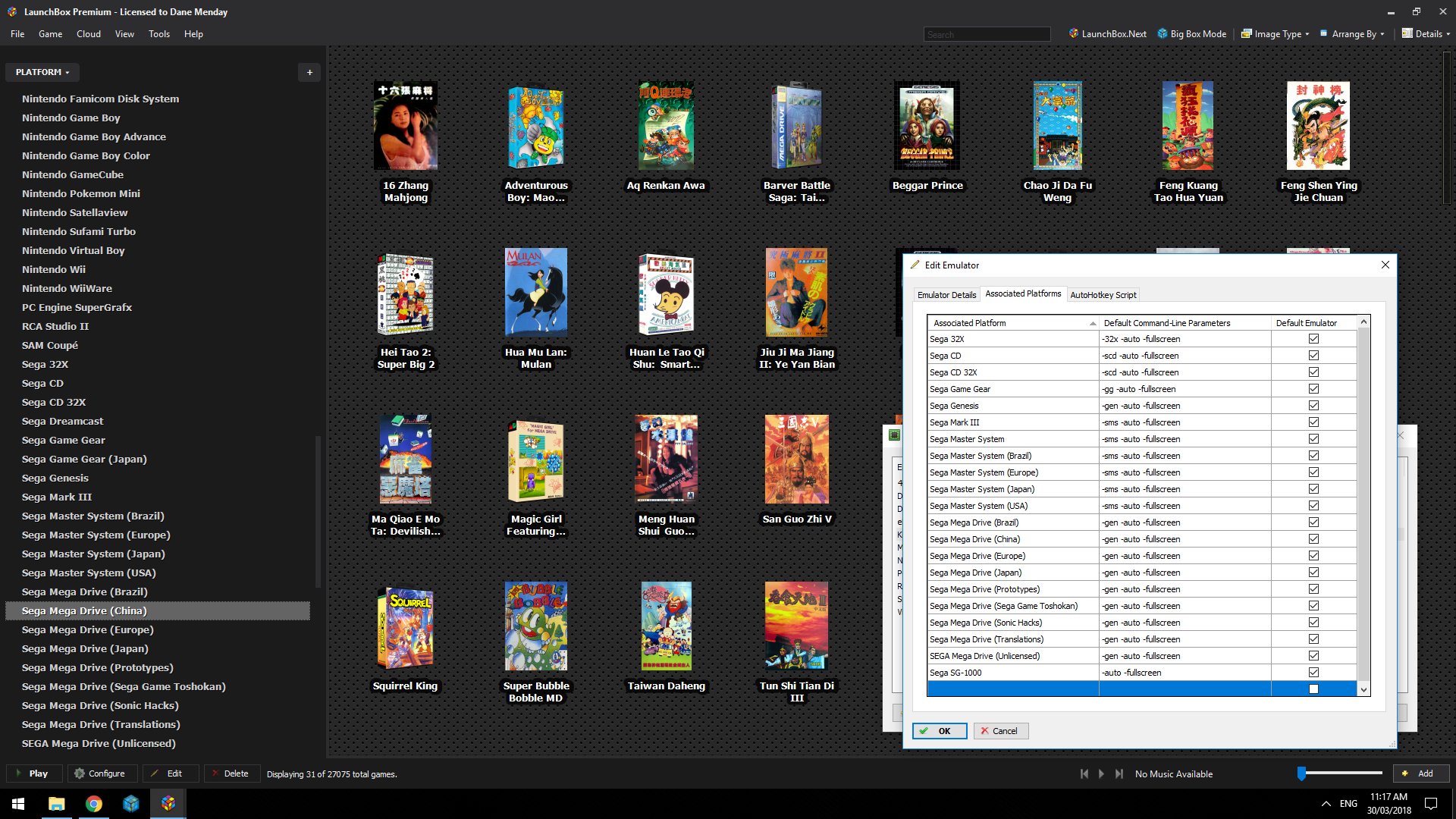This screenshot has width=1456, height=819.
Task: Open the blue cube app in taskbar
Action: pos(131,804)
